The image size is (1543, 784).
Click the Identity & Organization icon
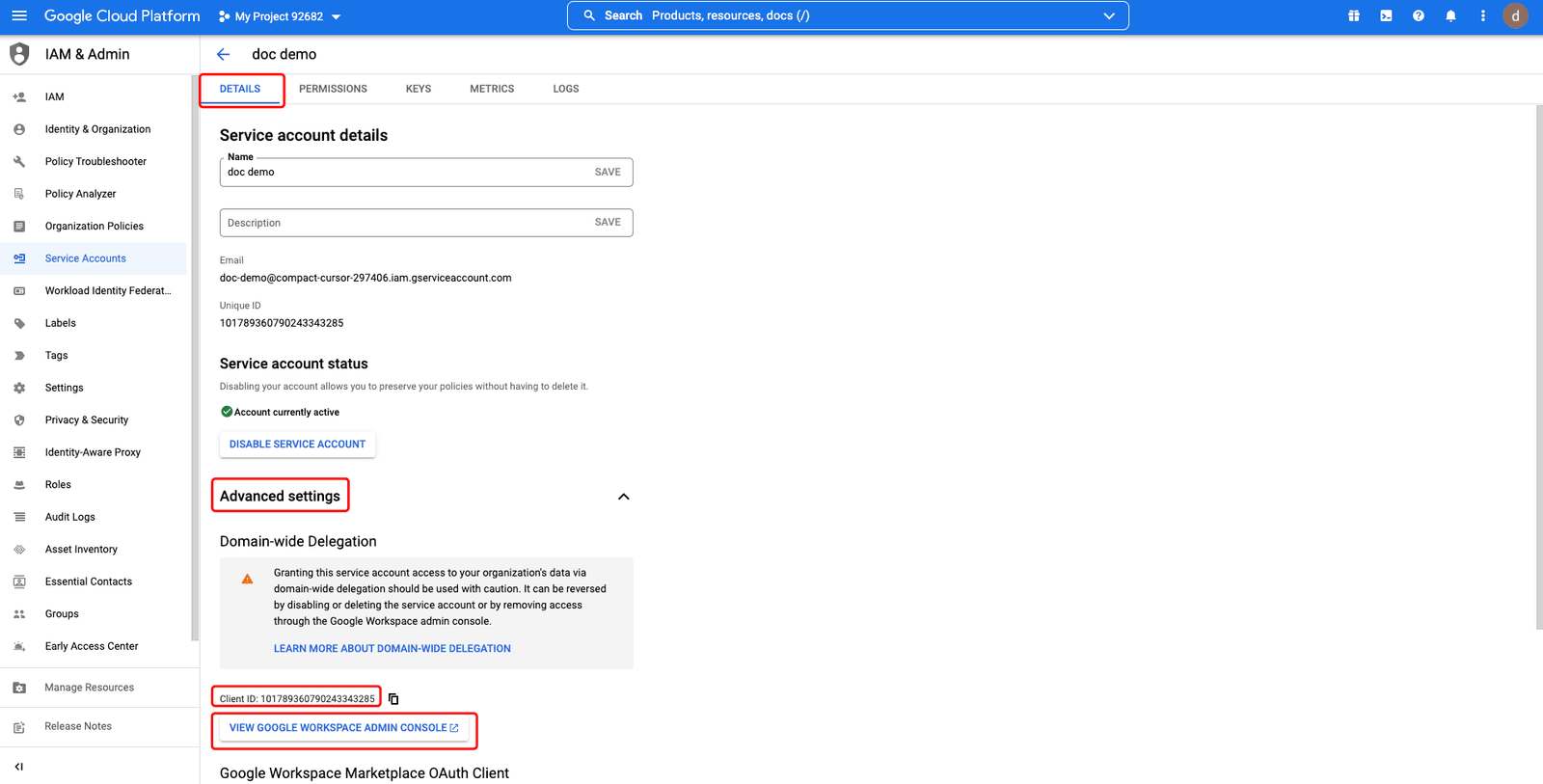click(x=19, y=129)
